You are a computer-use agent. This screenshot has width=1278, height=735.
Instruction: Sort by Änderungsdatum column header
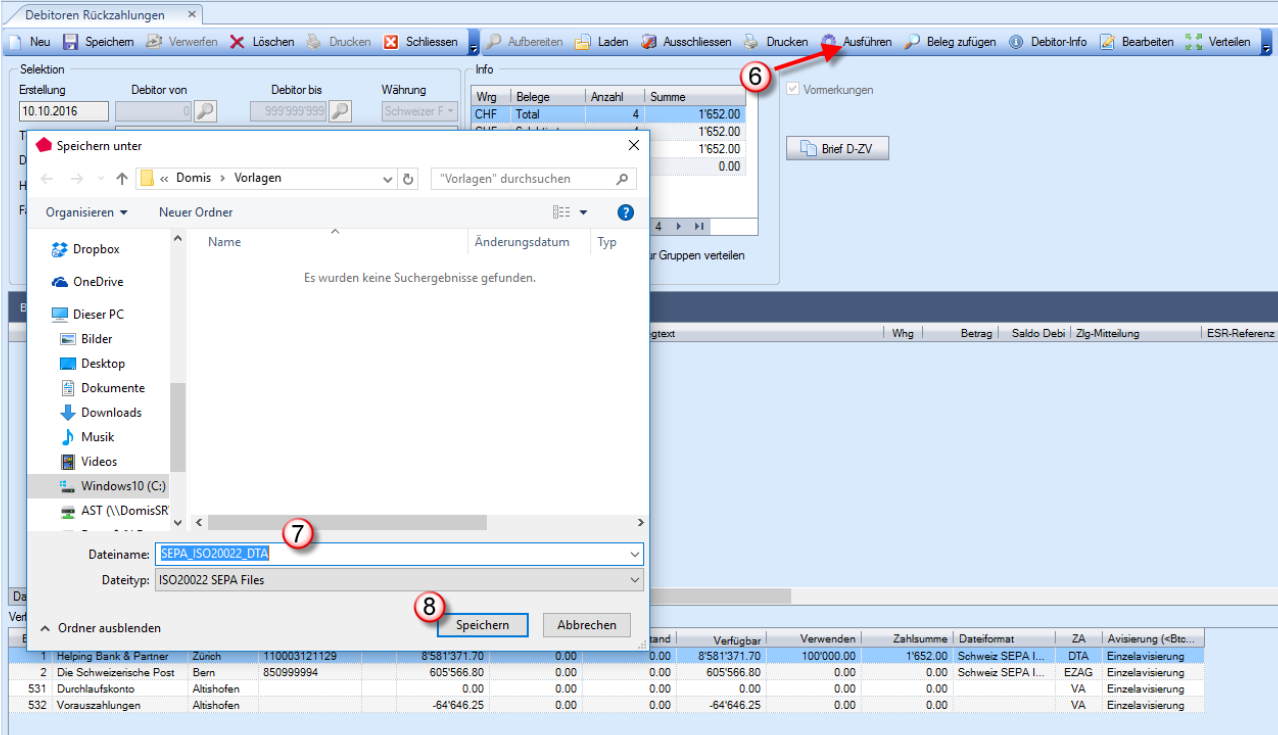point(522,242)
